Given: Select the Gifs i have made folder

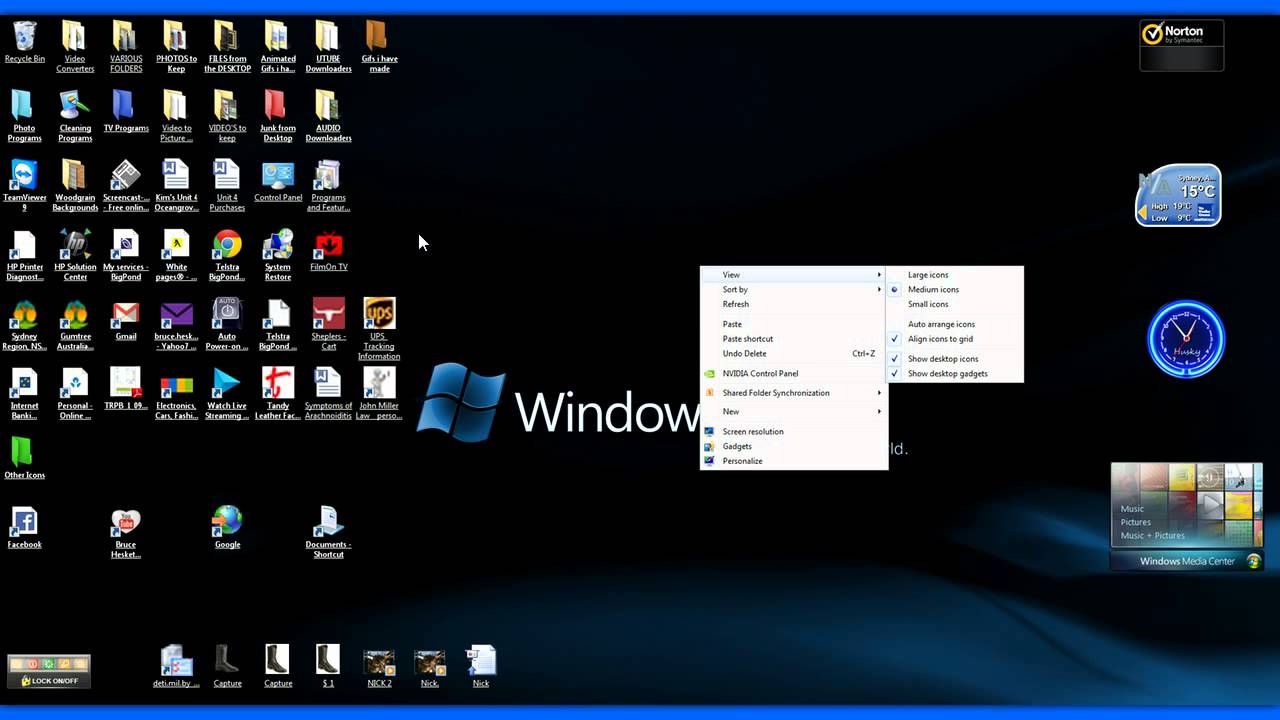Looking at the screenshot, I should click(379, 47).
